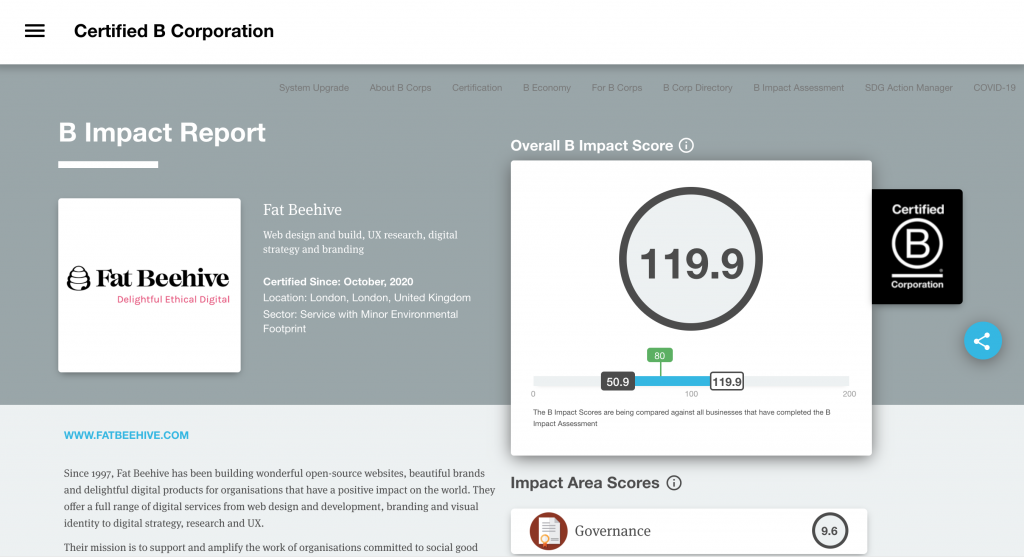Click the blue share floating button
The image size is (1024, 557).
(x=983, y=340)
